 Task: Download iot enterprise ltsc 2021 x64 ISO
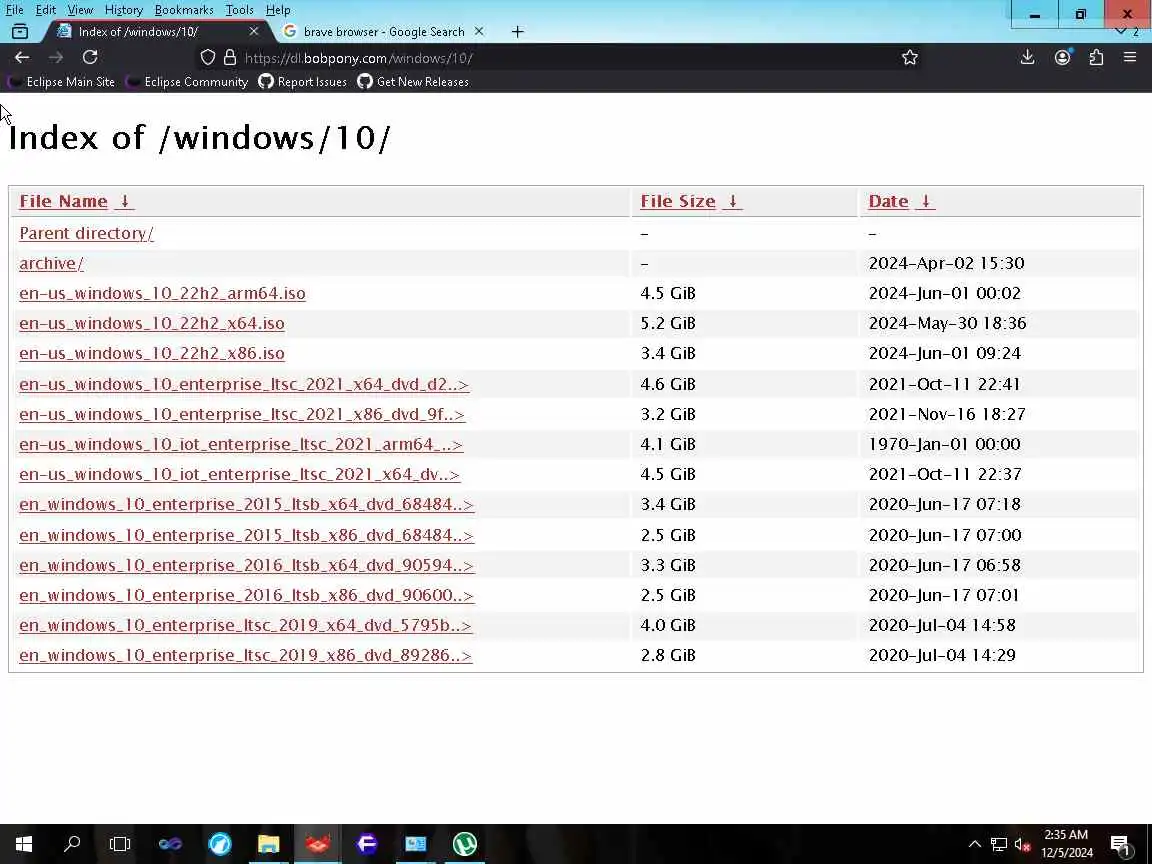tap(240, 475)
